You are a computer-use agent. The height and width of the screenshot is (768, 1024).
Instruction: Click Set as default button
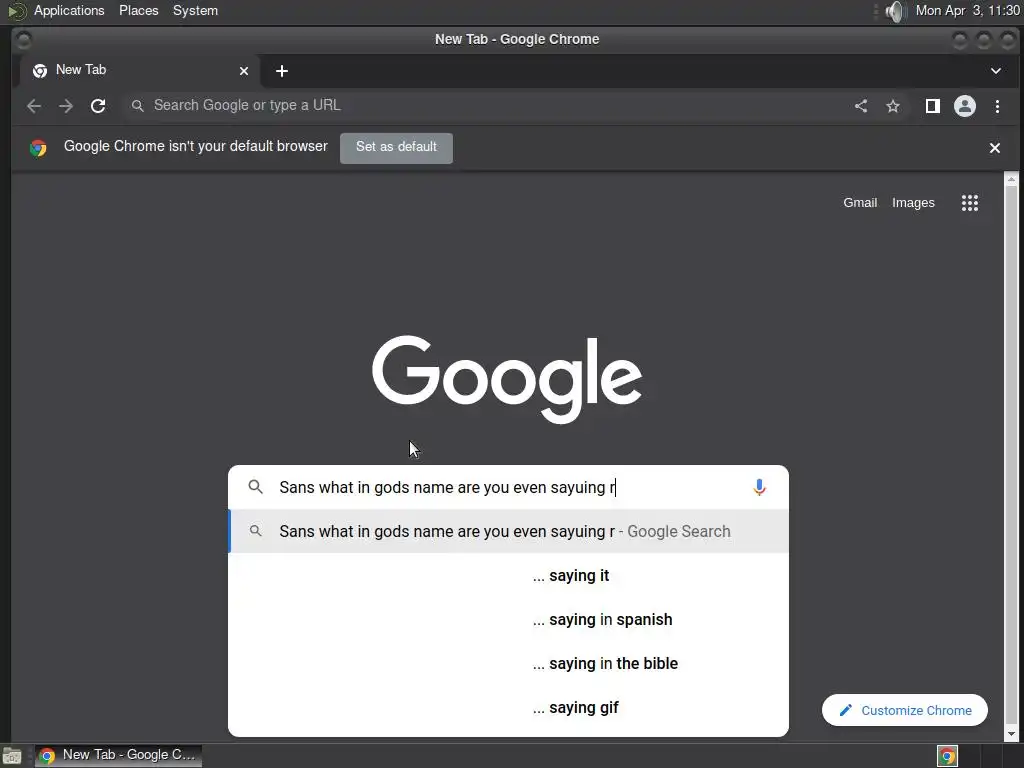396,147
